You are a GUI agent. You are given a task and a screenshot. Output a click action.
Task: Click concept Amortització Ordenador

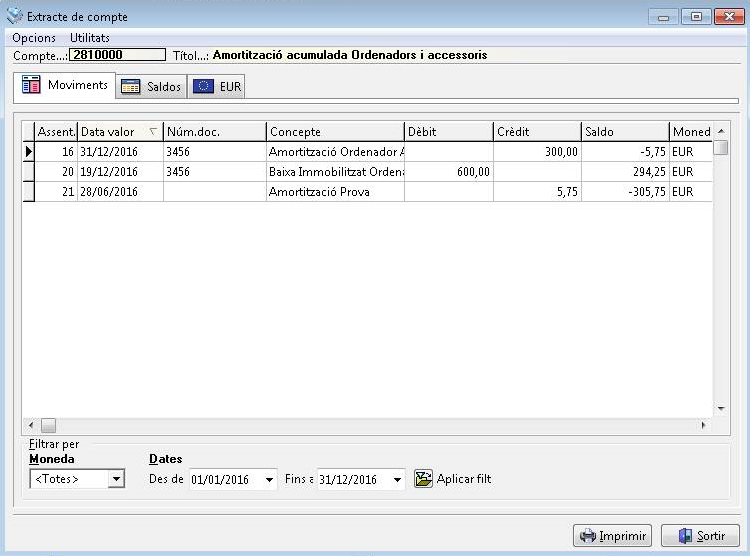pos(335,152)
